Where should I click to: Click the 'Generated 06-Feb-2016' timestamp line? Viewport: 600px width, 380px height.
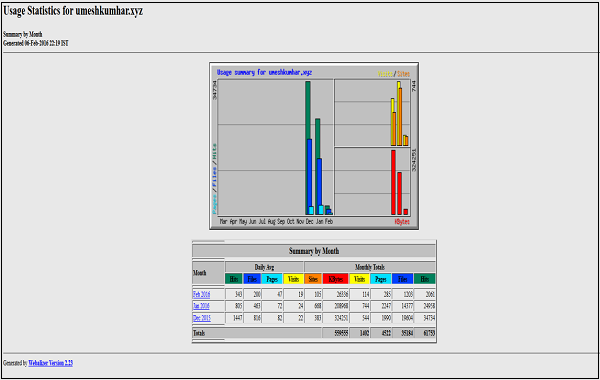coord(36,43)
